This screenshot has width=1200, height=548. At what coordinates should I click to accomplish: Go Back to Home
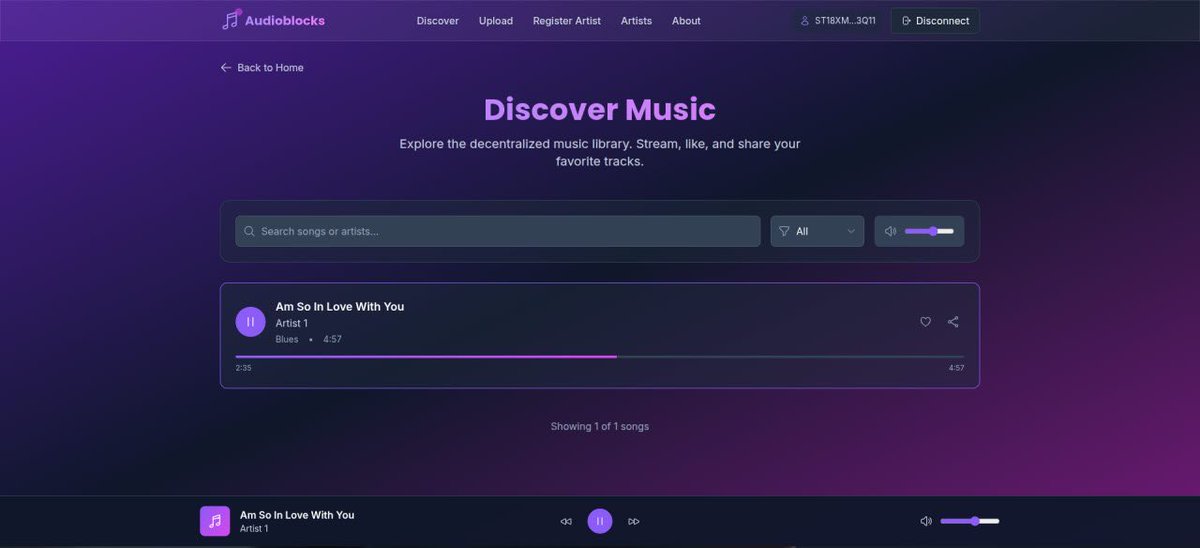coord(262,68)
